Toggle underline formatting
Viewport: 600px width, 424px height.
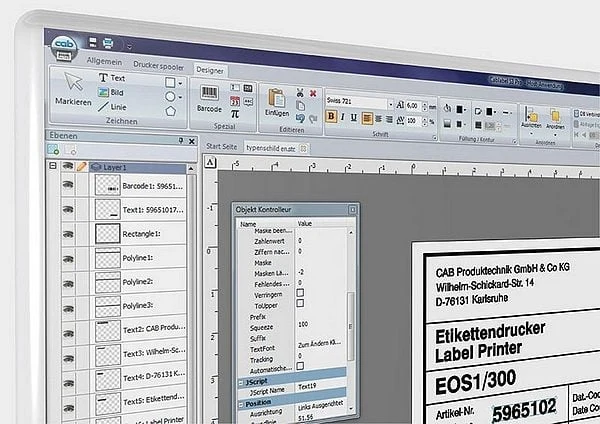pos(354,118)
